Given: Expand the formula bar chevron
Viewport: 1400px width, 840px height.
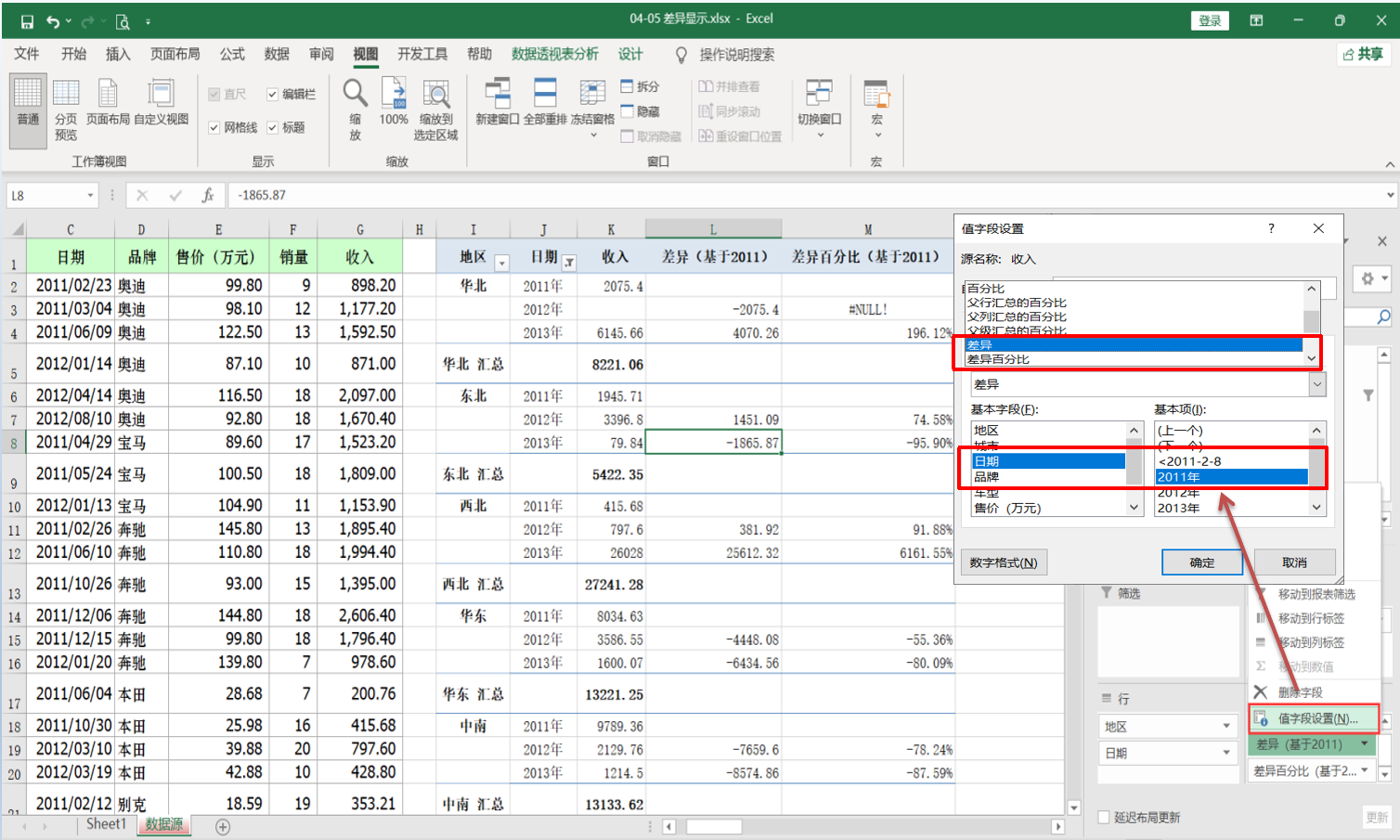Looking at the screenshot, I should tap(1389, 195).
